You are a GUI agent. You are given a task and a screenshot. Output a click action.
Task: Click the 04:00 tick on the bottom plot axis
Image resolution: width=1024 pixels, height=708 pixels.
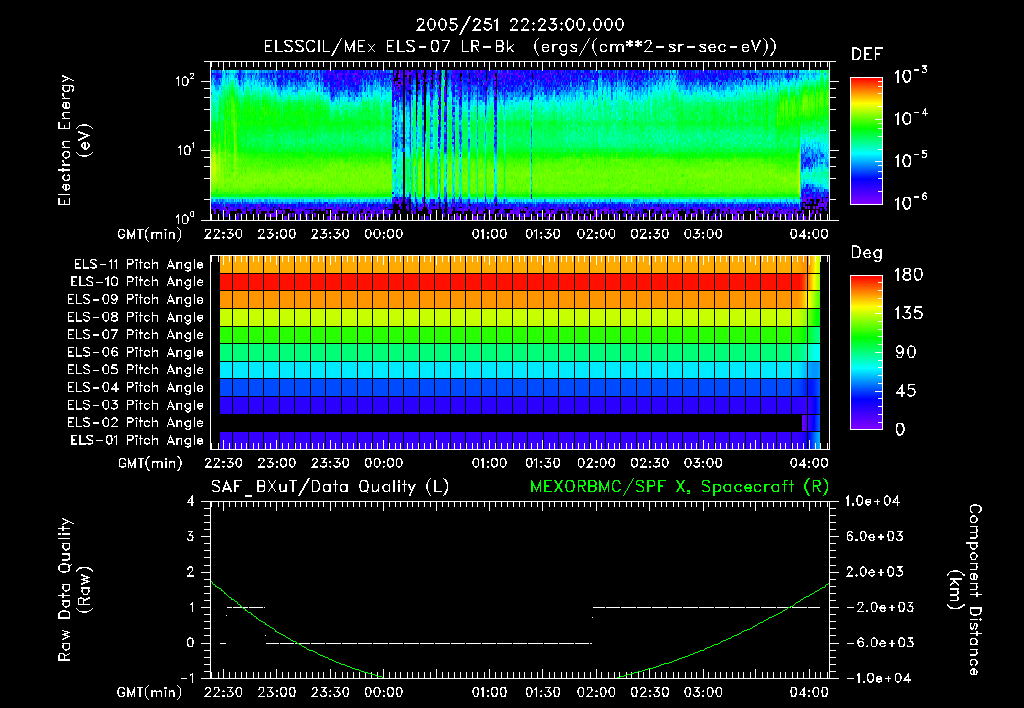808,692
